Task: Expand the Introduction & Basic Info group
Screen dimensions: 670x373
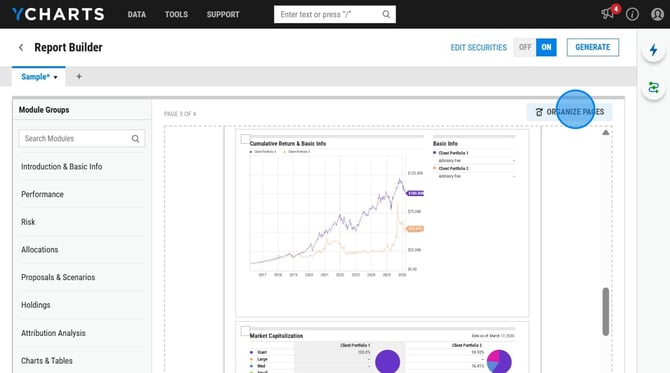Action: (81, 167)
